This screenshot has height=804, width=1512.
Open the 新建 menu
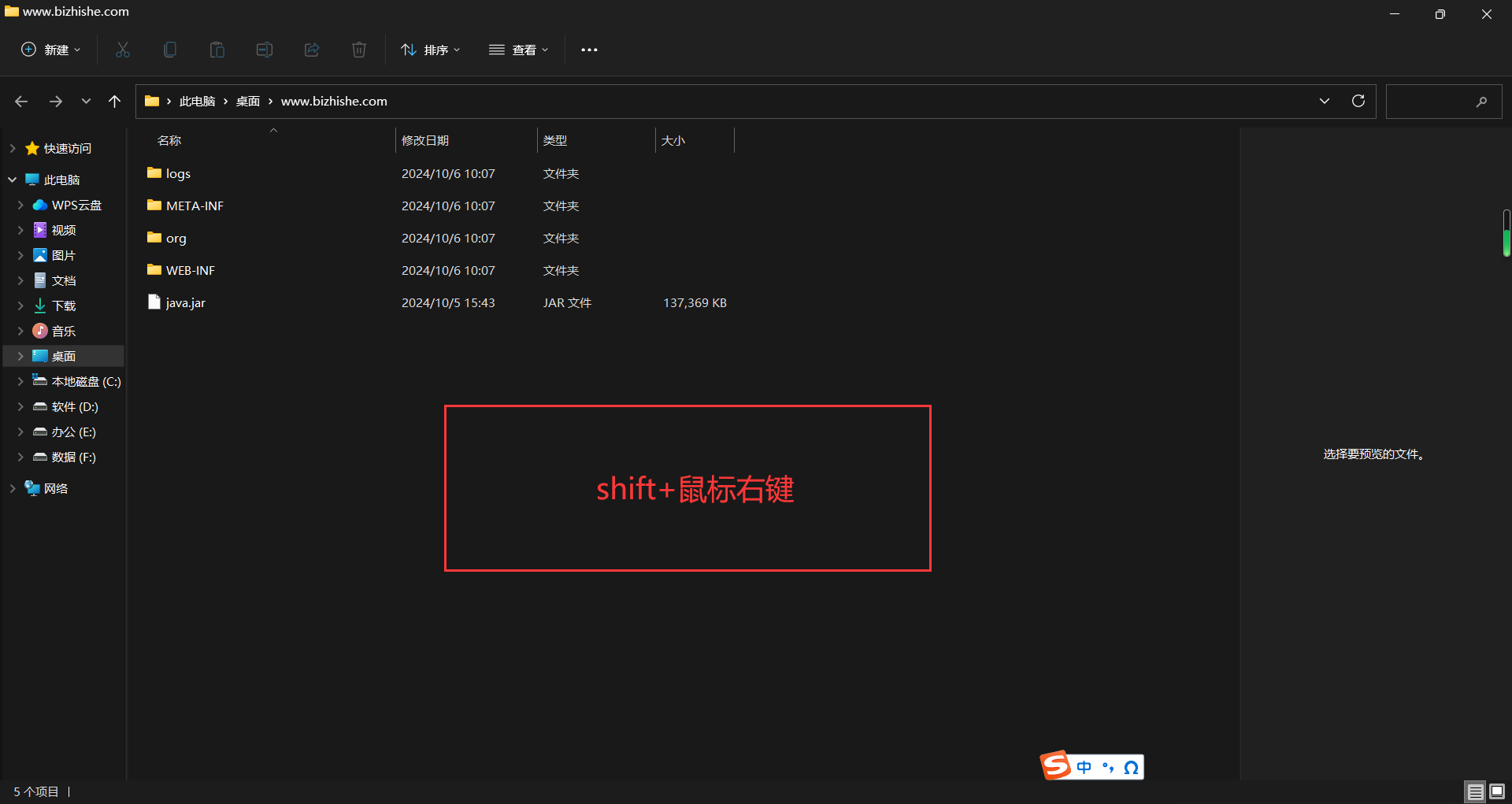(x=50, y=50)
